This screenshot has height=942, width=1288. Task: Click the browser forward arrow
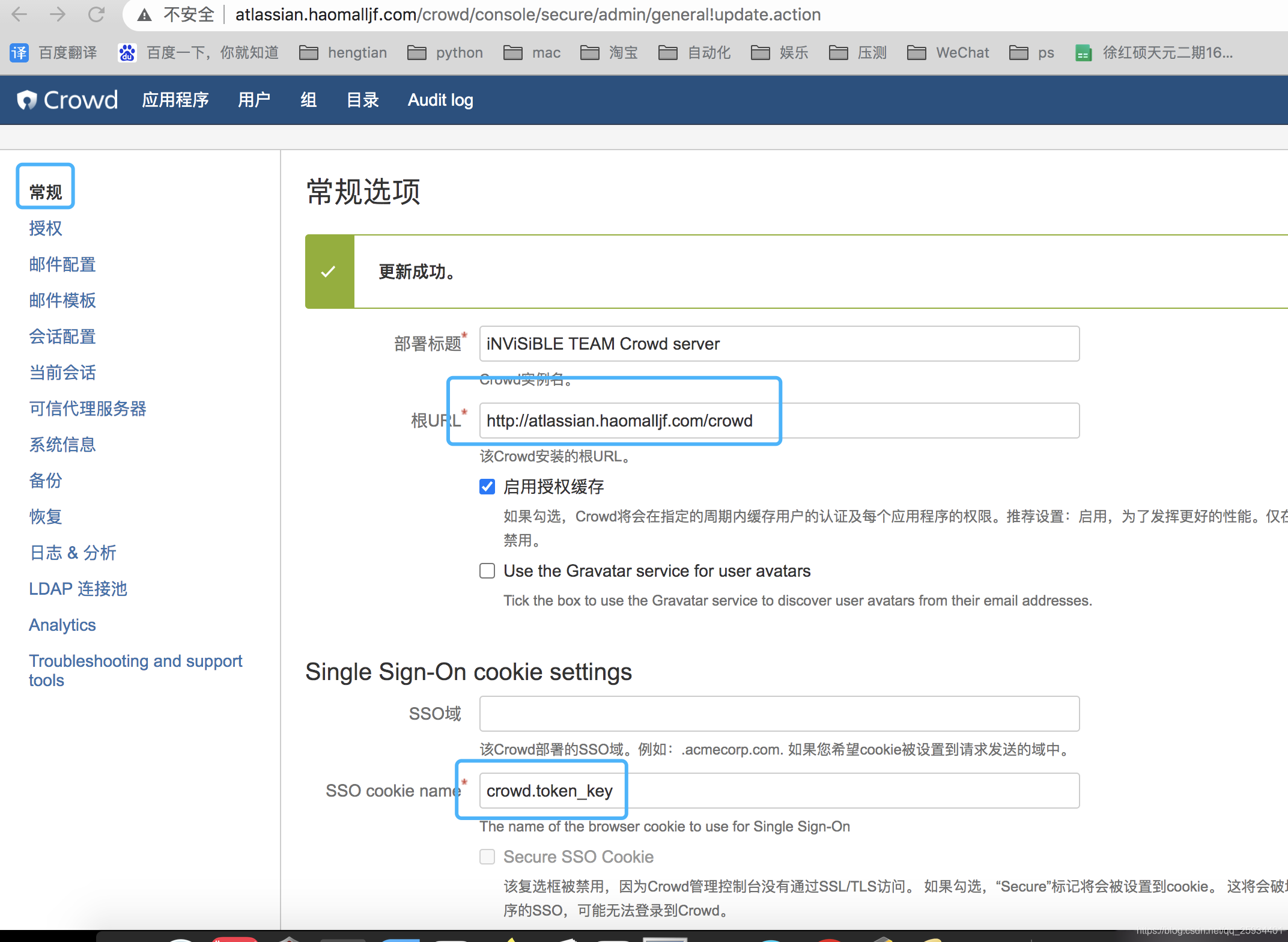58,14
